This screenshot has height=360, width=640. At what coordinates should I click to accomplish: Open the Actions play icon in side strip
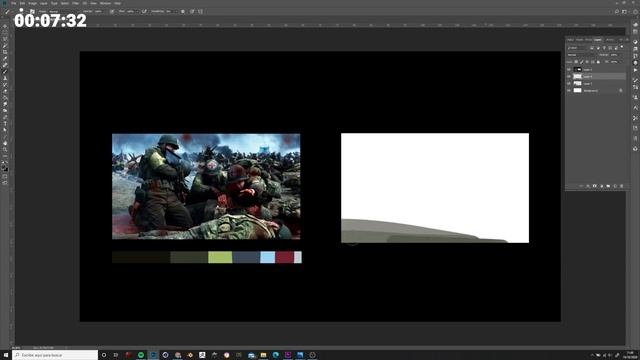click(635, 70)
